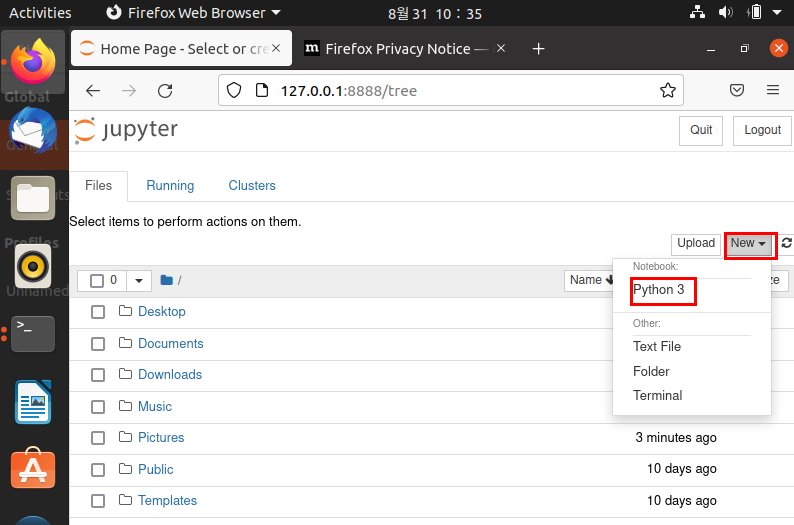
Task: Open the Music folder link
Action: tap(154, 406)
